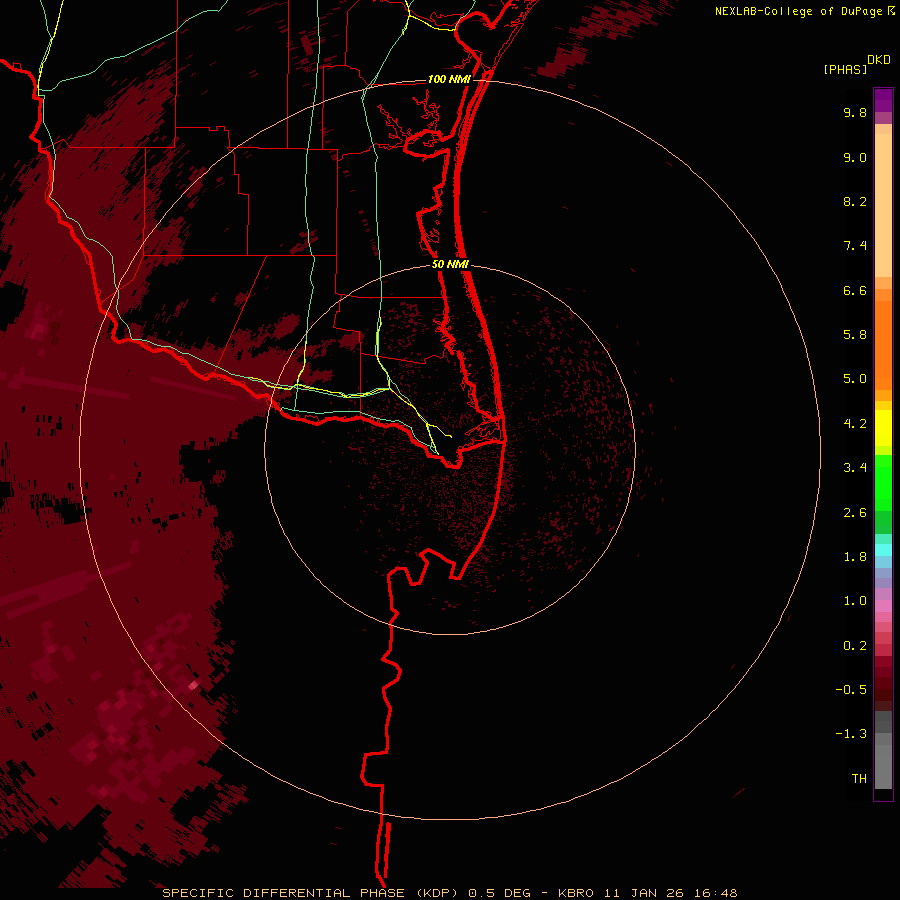The image size is (900, 900).
Task: Pick the orange segment of the color bar
Action: pos(883,345)
